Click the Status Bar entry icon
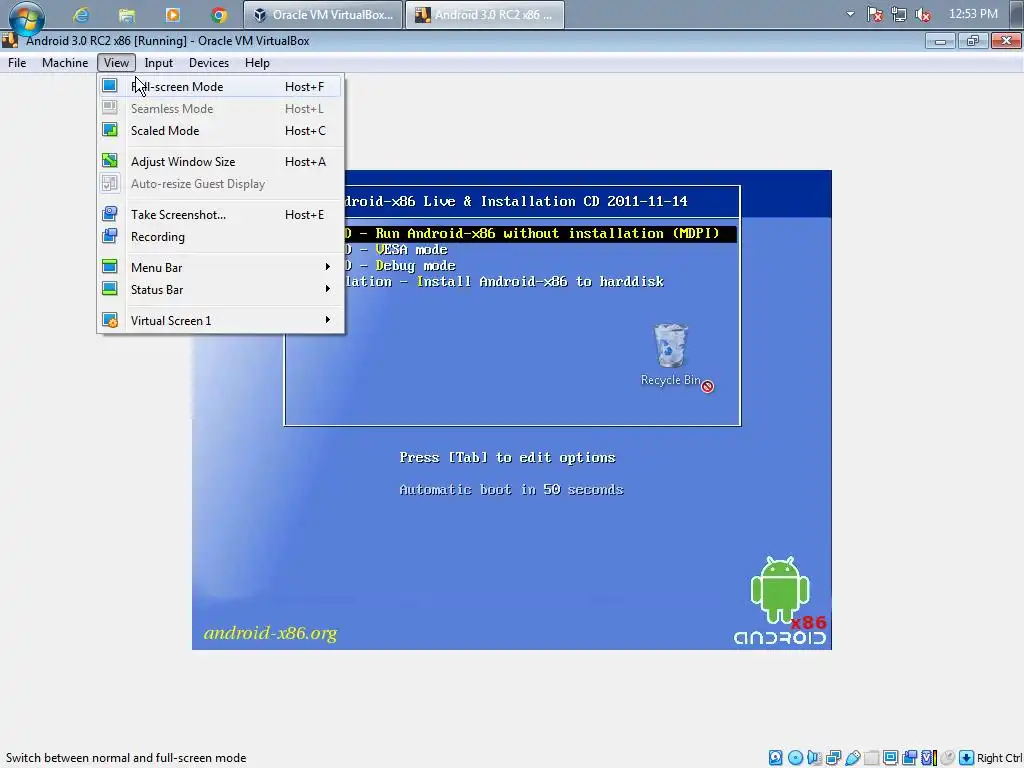This screenshot has height=768, width=1024. pos(110,289)
